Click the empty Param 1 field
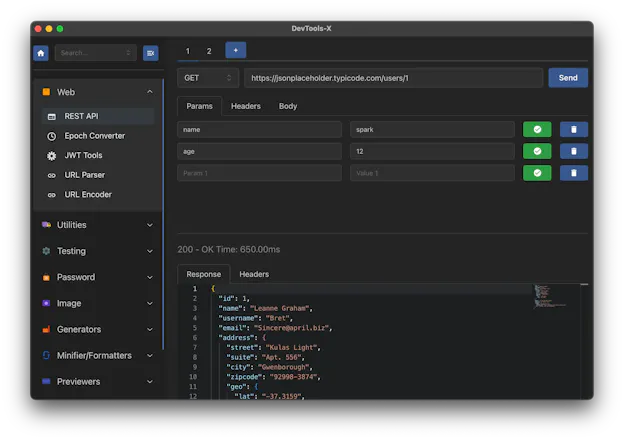This screenshot has width=624, height=440. tap(259, 173)
